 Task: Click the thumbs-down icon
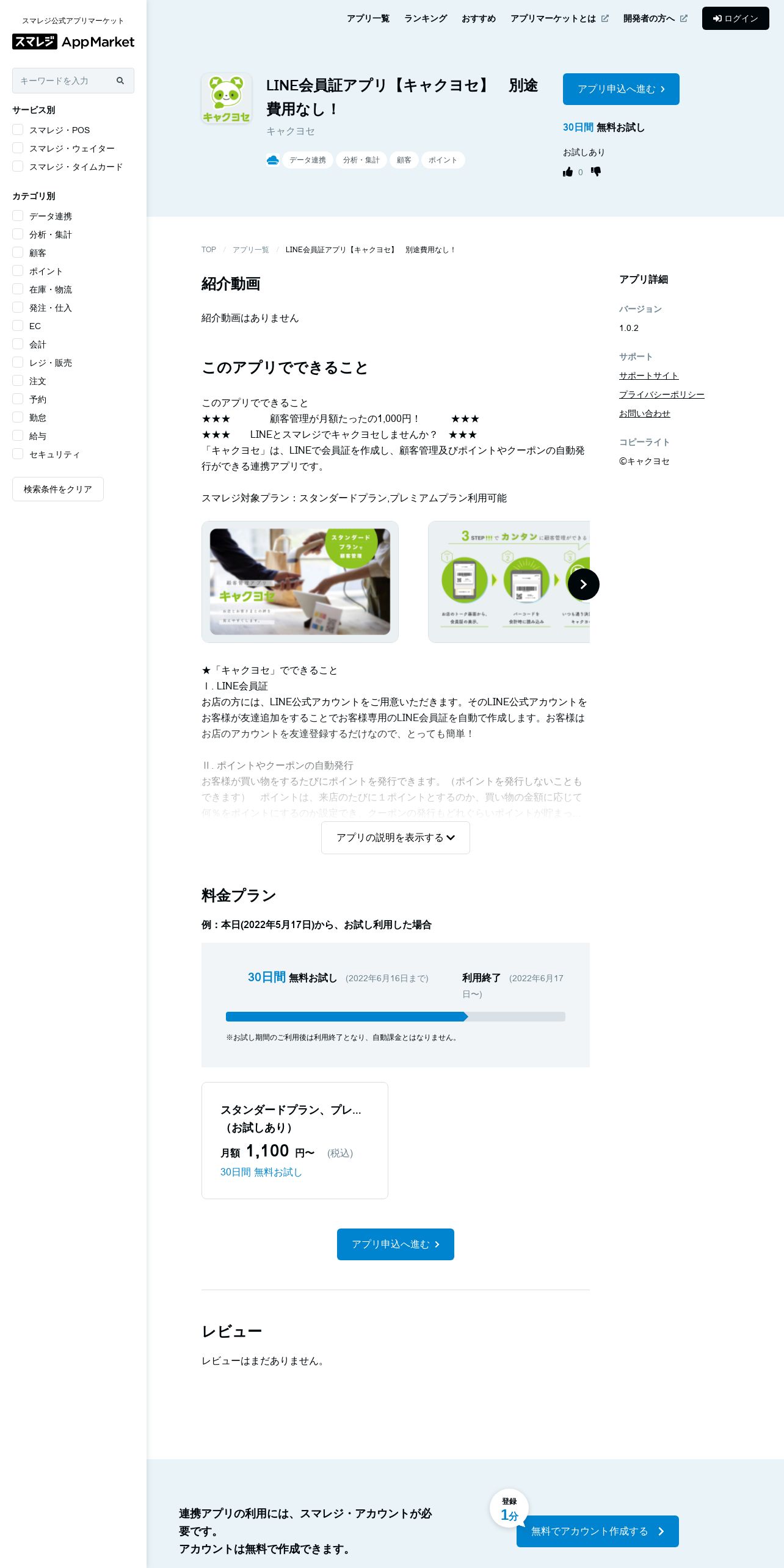pos(596,172)
